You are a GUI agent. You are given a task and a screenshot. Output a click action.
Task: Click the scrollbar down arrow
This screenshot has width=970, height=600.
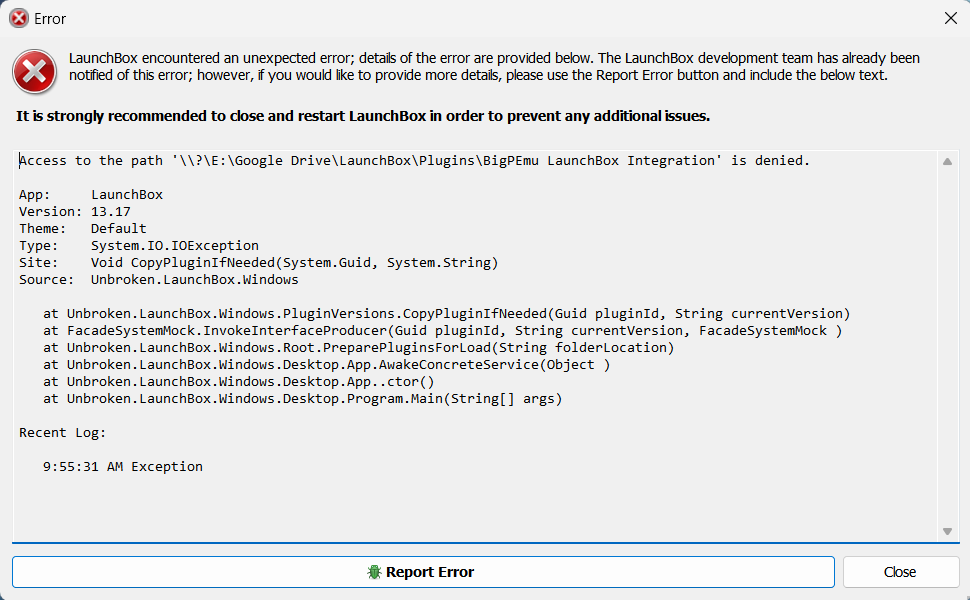pyautogui.click(x=947, y=531)
